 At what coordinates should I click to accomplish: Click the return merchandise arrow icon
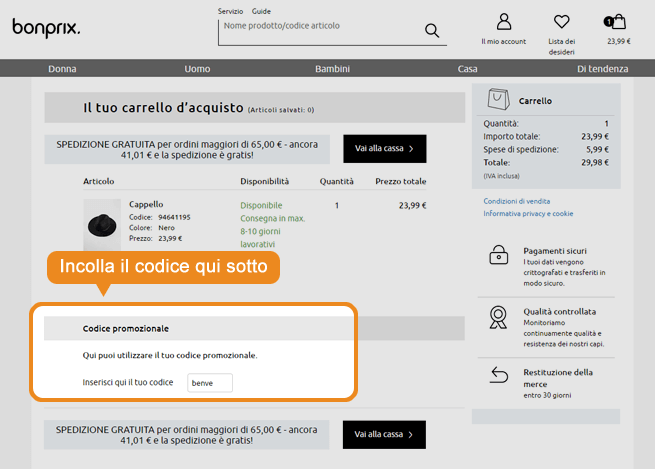pos(498,375)
